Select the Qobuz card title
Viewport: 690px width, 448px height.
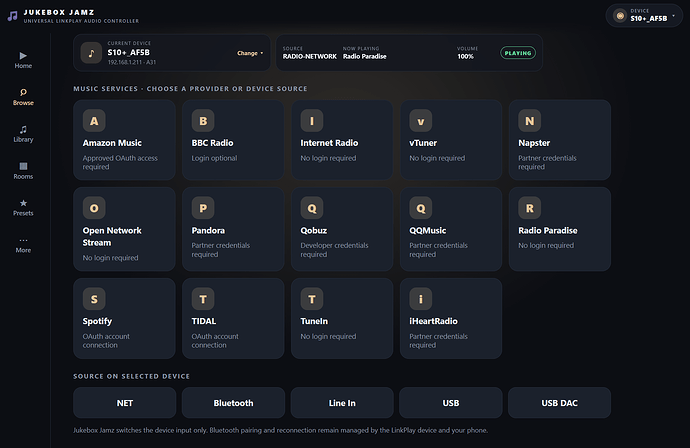tap(314, 231)
